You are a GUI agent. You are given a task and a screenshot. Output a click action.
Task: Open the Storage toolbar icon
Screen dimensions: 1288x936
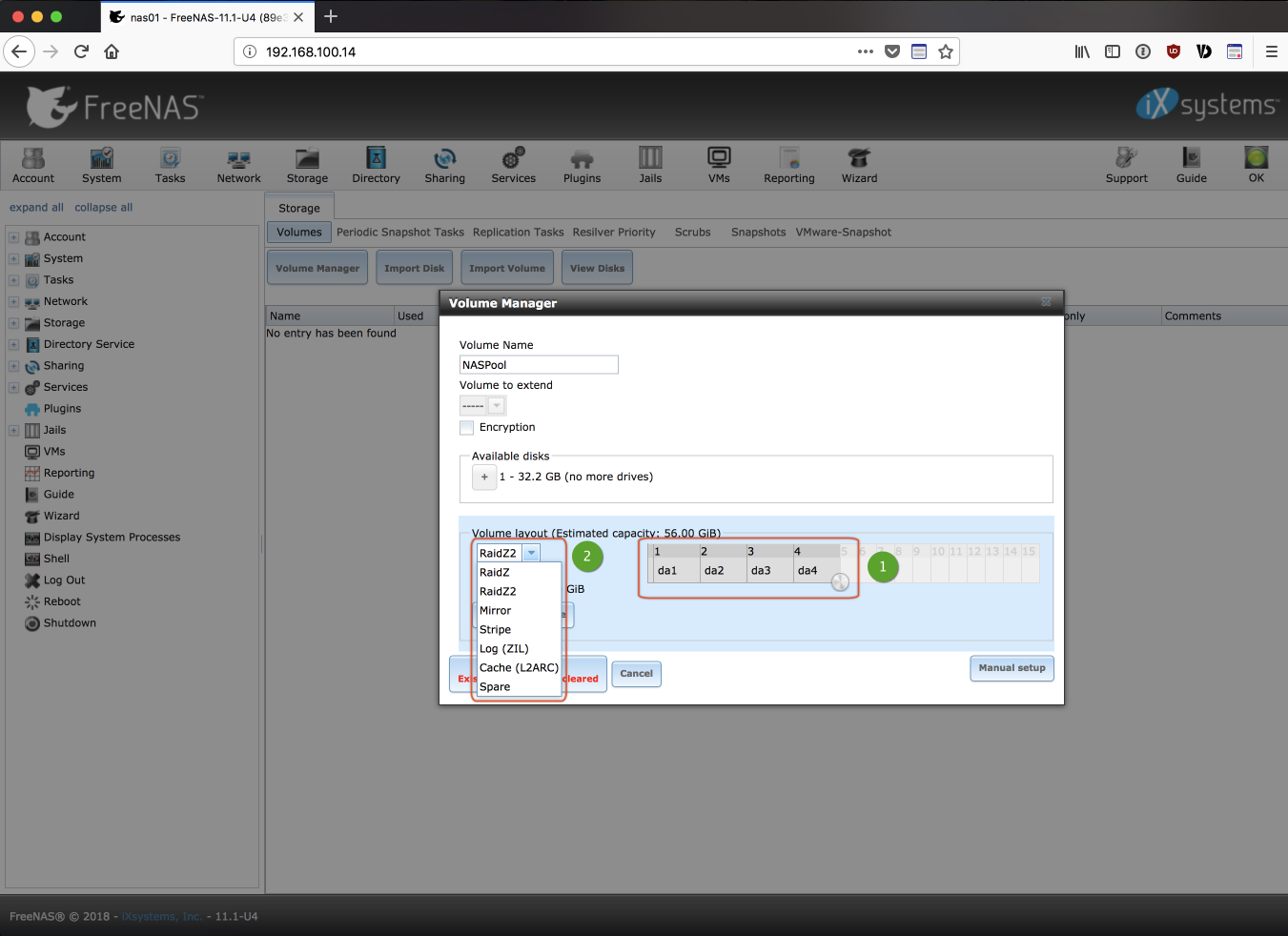pos(307,165)
